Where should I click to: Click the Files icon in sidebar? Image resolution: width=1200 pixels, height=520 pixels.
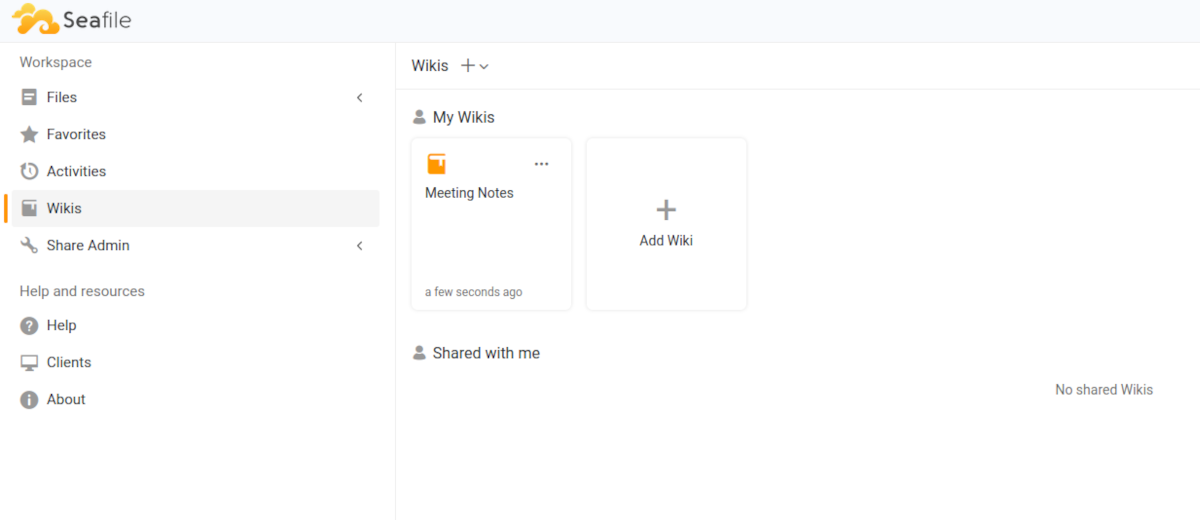[x=29, y=97]
